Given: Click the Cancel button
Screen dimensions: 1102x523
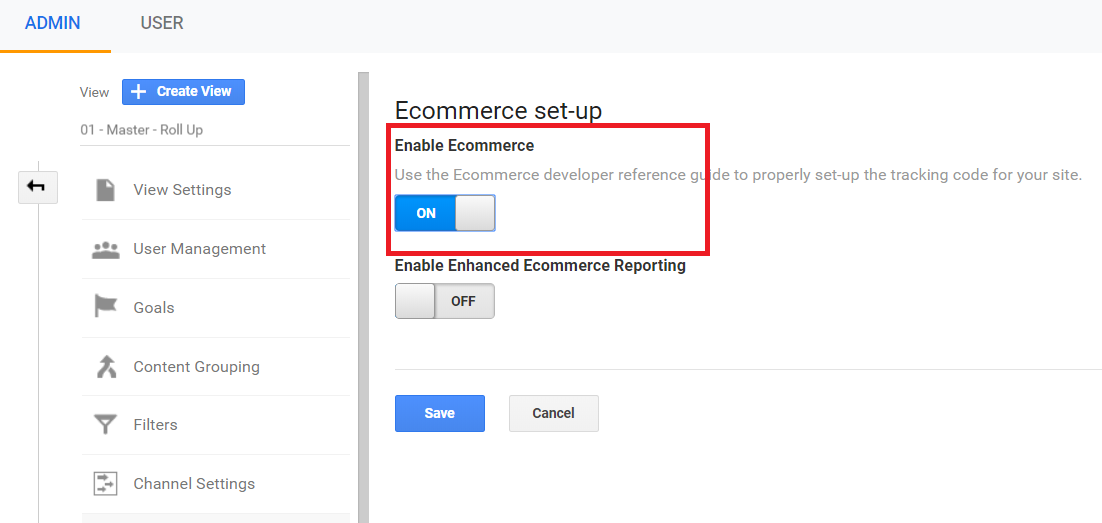Looking at the screenshot, I should (554, 413).
